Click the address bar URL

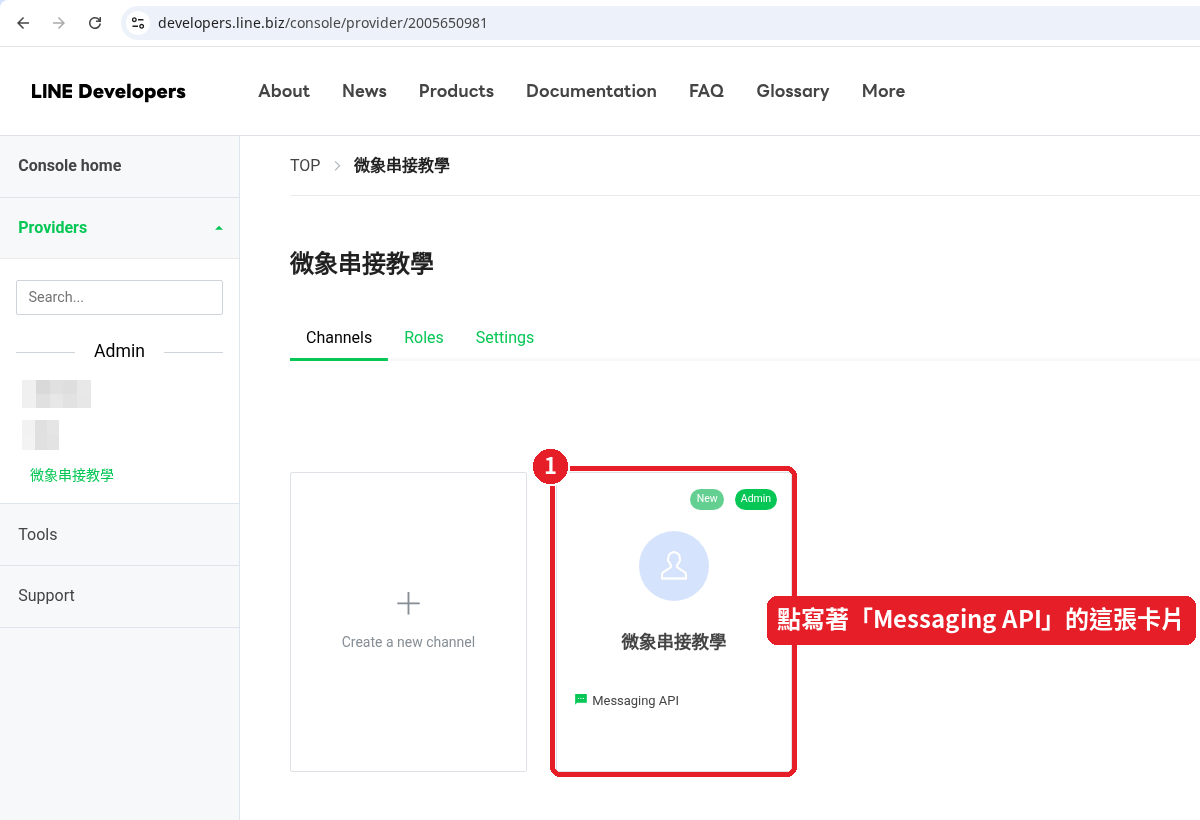pyautogui.click(x=322, y=22)
